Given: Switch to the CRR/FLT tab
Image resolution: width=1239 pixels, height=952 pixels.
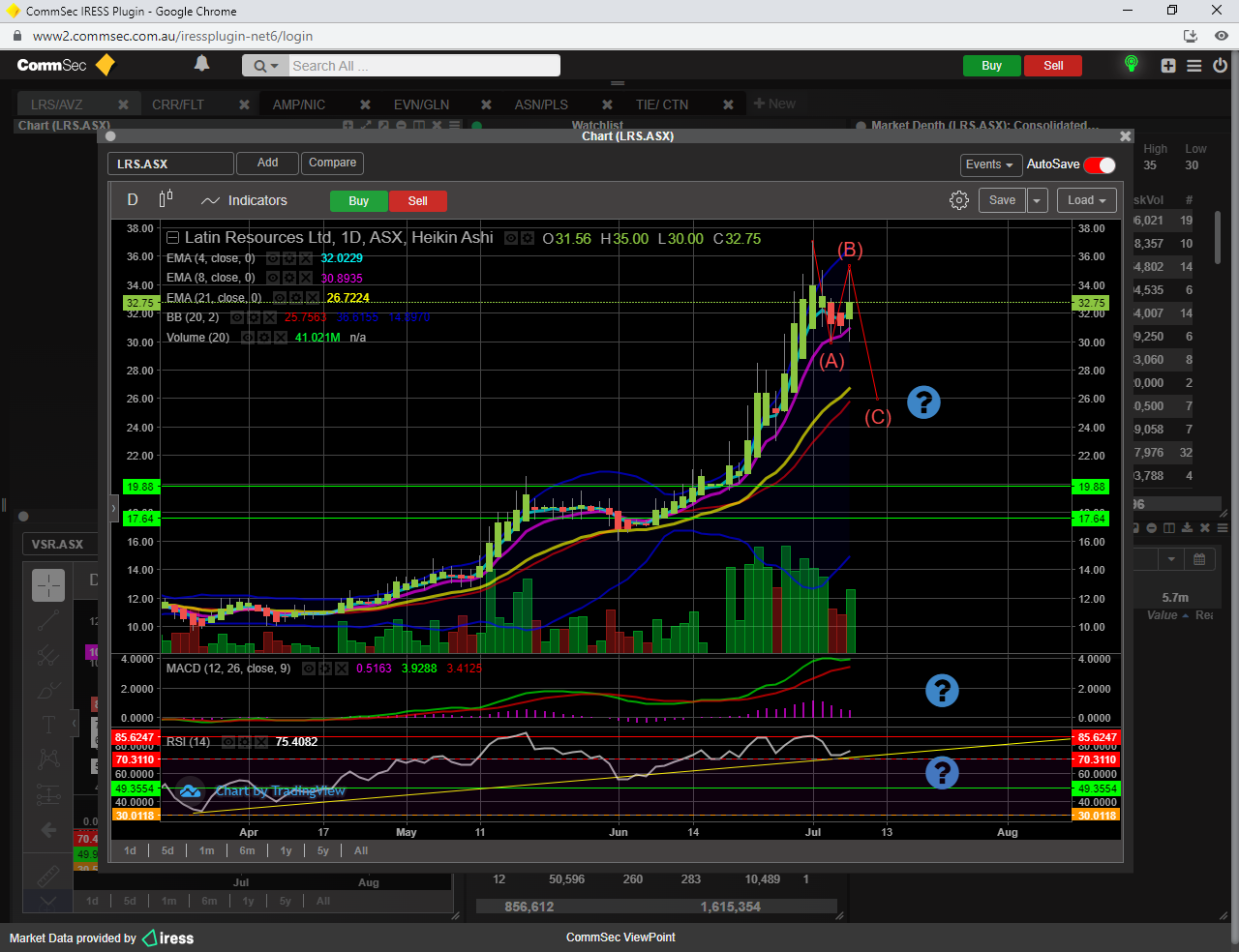Looking at the screenshot, I should [x=178, y=104].
